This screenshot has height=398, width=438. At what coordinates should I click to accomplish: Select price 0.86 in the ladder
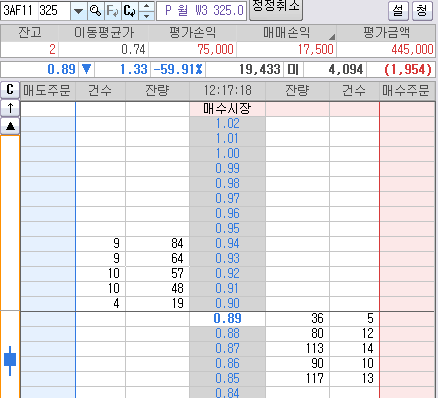(x=227, y=364)
